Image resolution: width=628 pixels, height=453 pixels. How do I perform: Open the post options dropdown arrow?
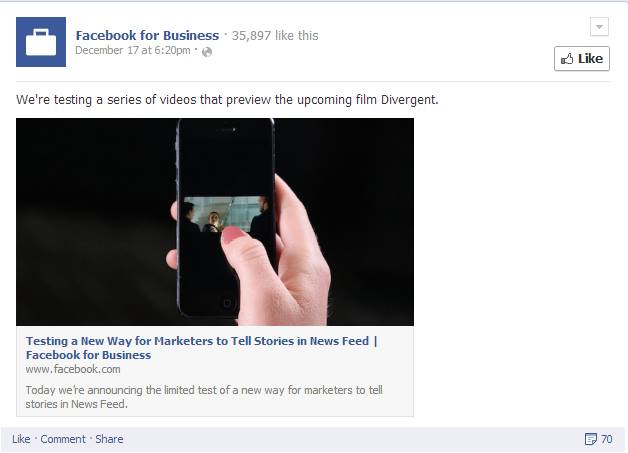pos(599,27)
